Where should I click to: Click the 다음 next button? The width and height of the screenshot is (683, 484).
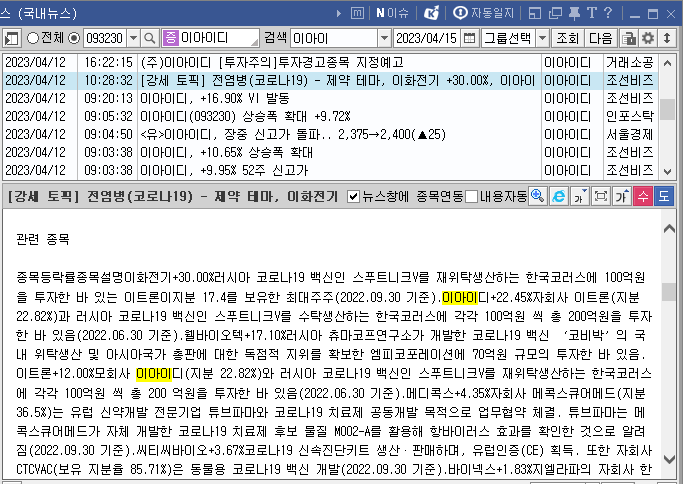coord(600,38)
